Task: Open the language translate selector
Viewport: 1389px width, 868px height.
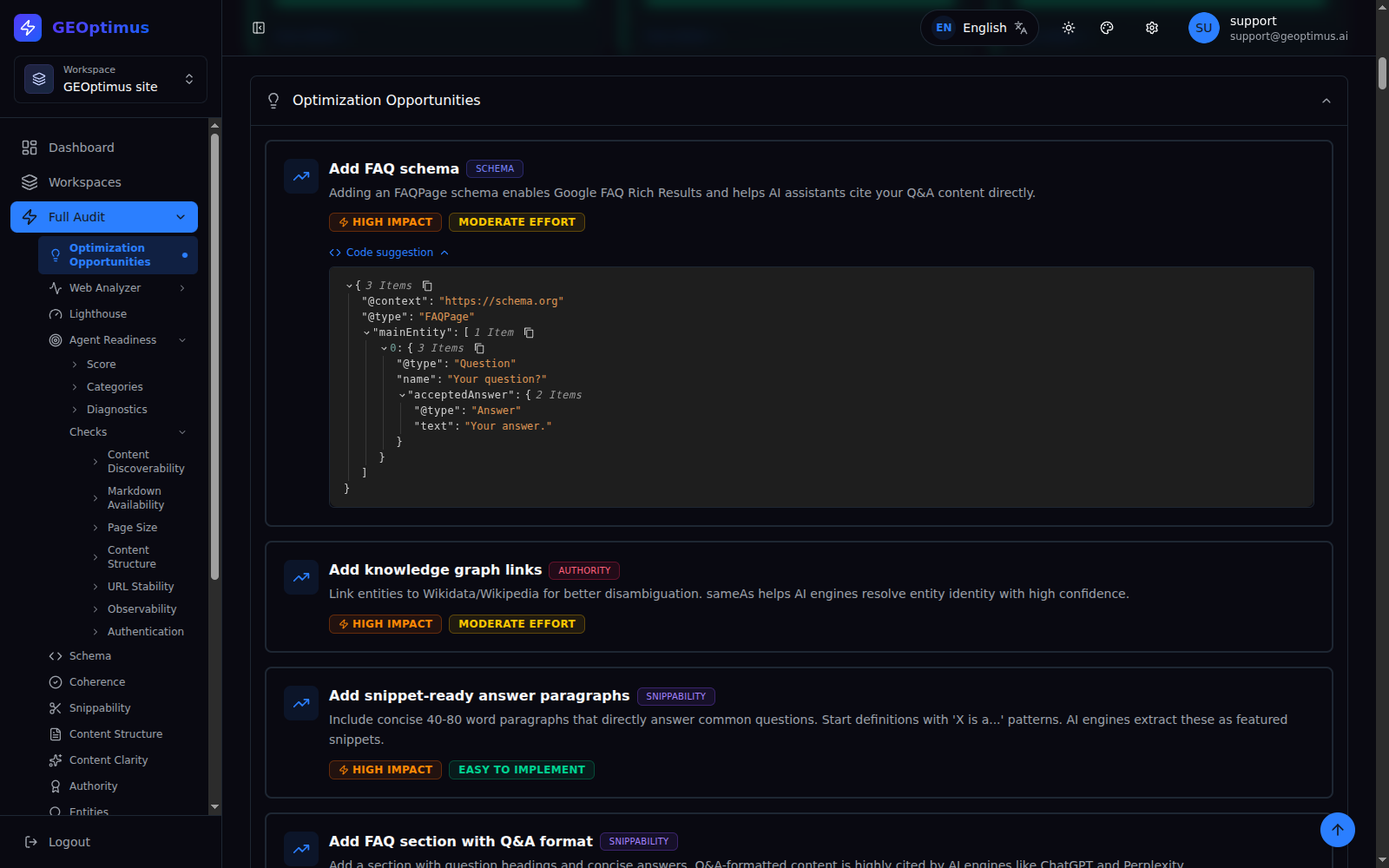Action: click(x=979, y=28)
